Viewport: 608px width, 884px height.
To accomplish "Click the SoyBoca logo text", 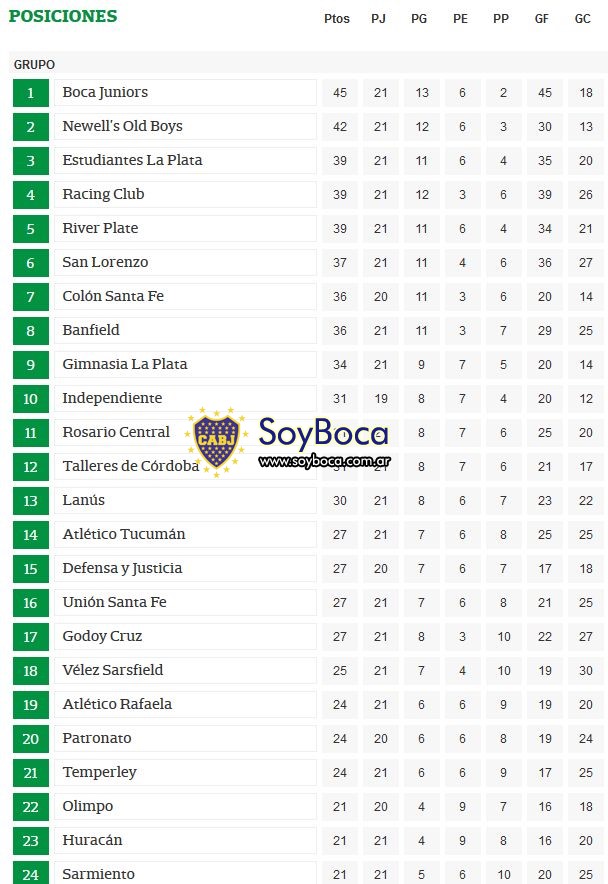I will point(323,434).
